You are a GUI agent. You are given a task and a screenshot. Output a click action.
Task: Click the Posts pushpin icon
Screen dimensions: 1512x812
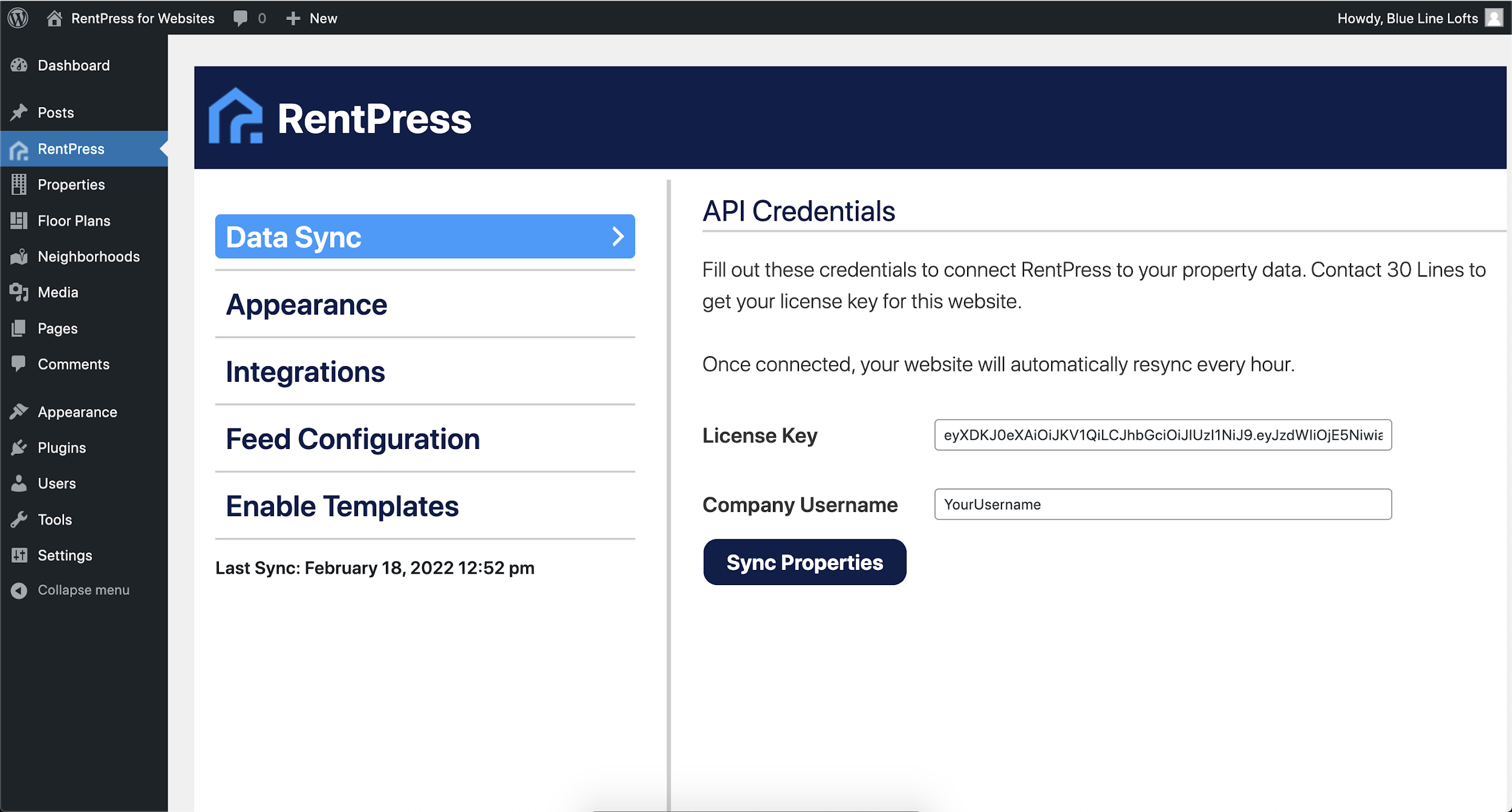[x=19, y=113]
